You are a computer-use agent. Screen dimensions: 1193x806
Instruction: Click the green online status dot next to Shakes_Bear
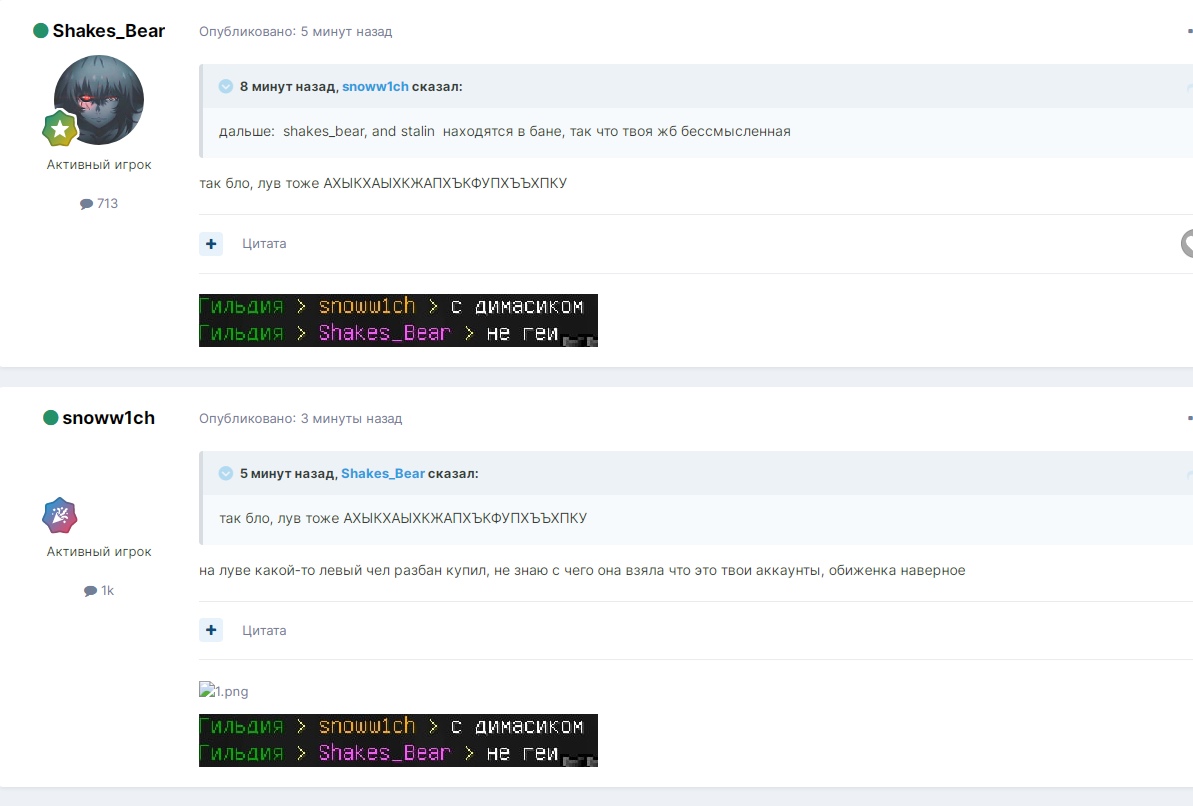click(x=41, y=31)
